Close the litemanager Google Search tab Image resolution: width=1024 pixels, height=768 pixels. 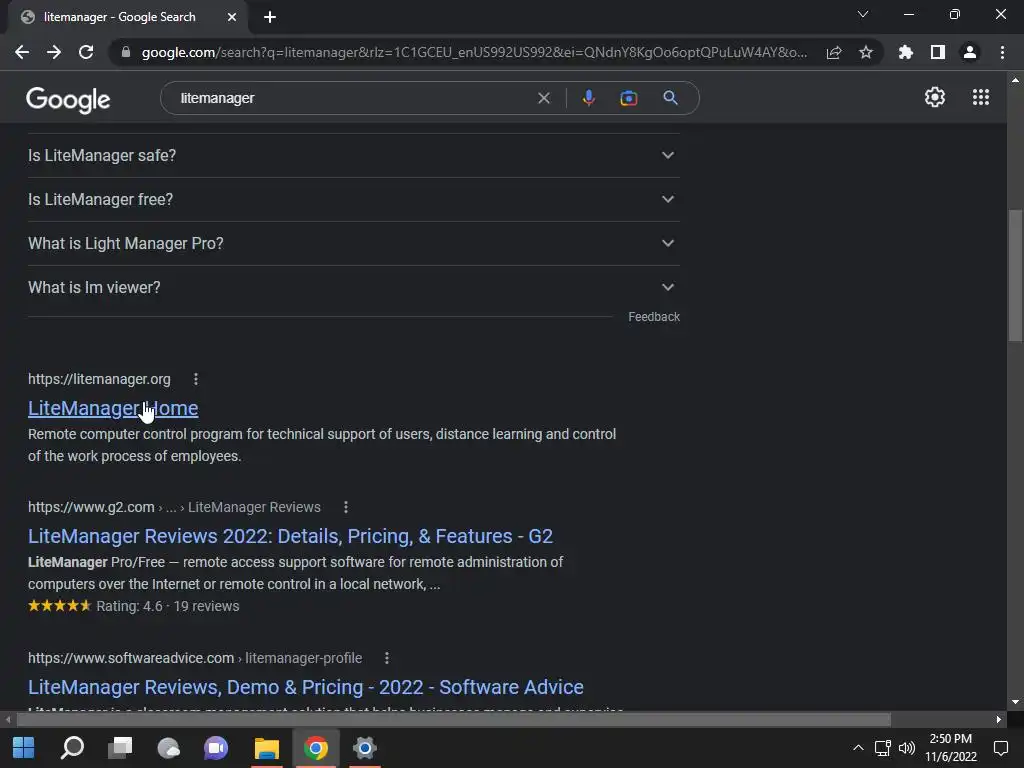tap(232, 17)
